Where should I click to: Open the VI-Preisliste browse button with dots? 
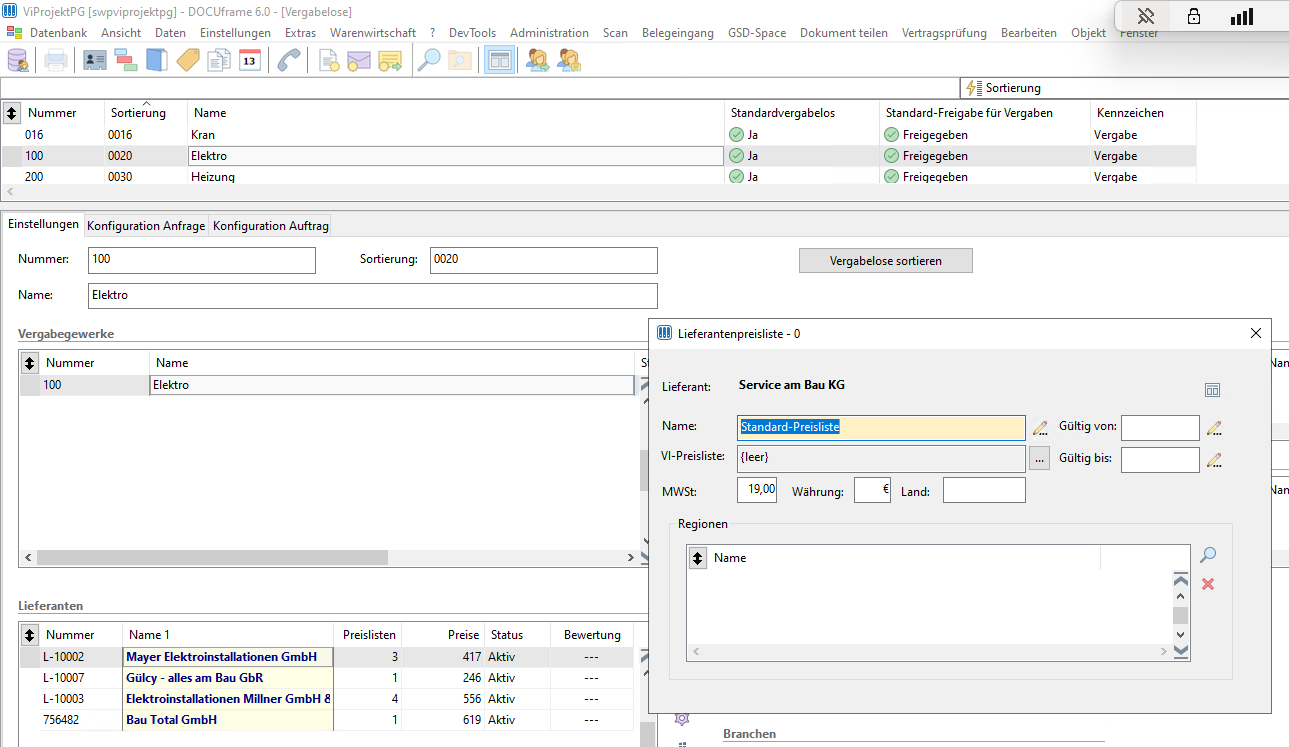pos(1040,459)
